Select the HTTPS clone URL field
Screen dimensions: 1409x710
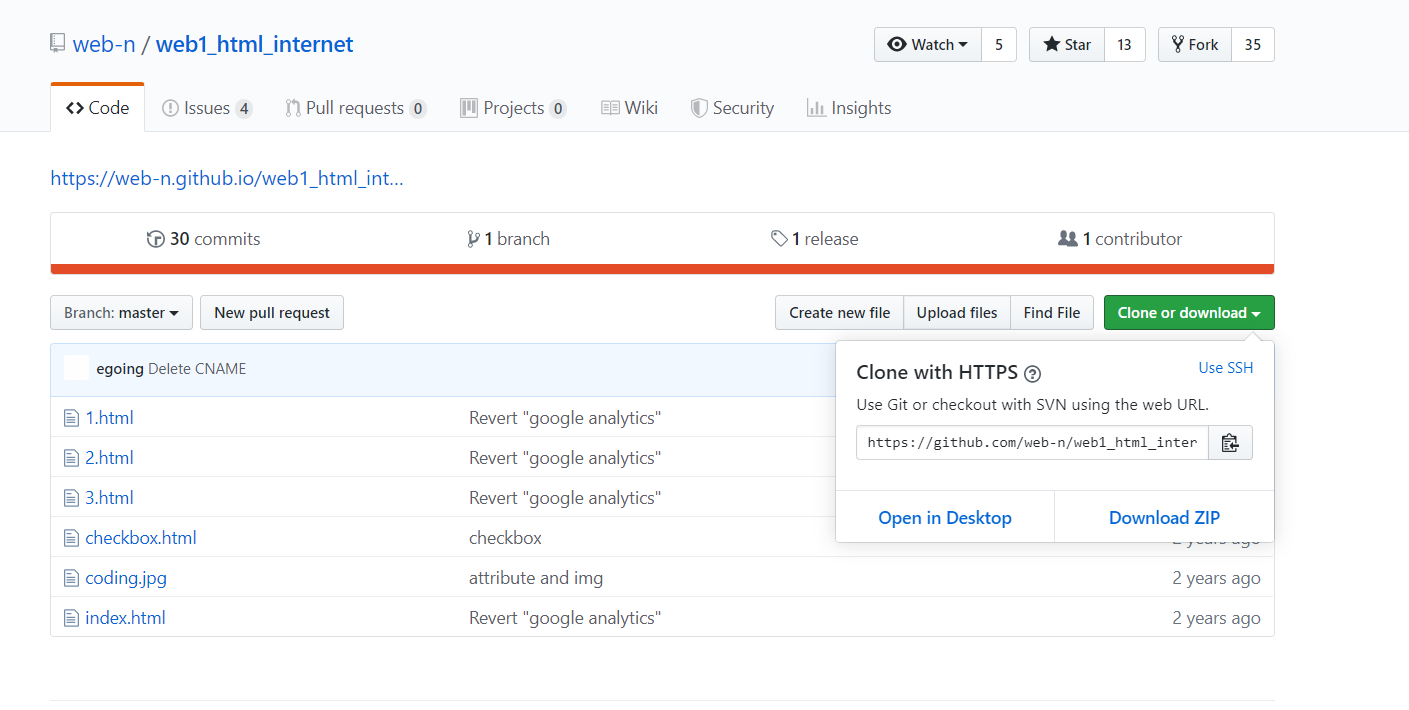tap(1032, 442)
